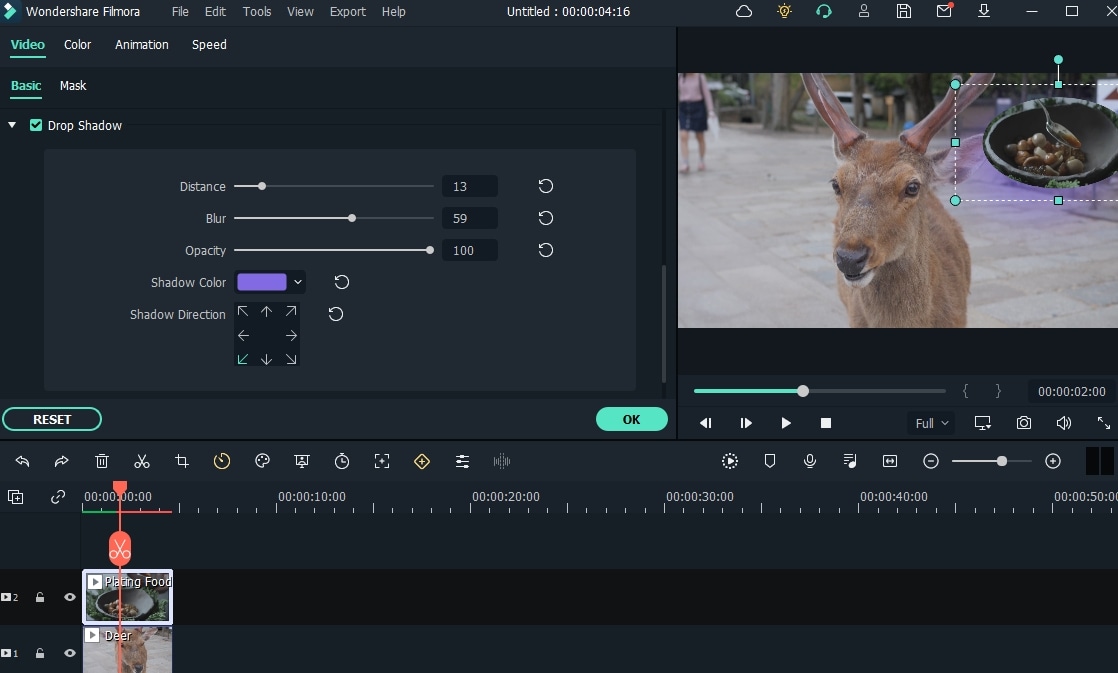Open the Color palette tool icon

(x=262, y=461)
